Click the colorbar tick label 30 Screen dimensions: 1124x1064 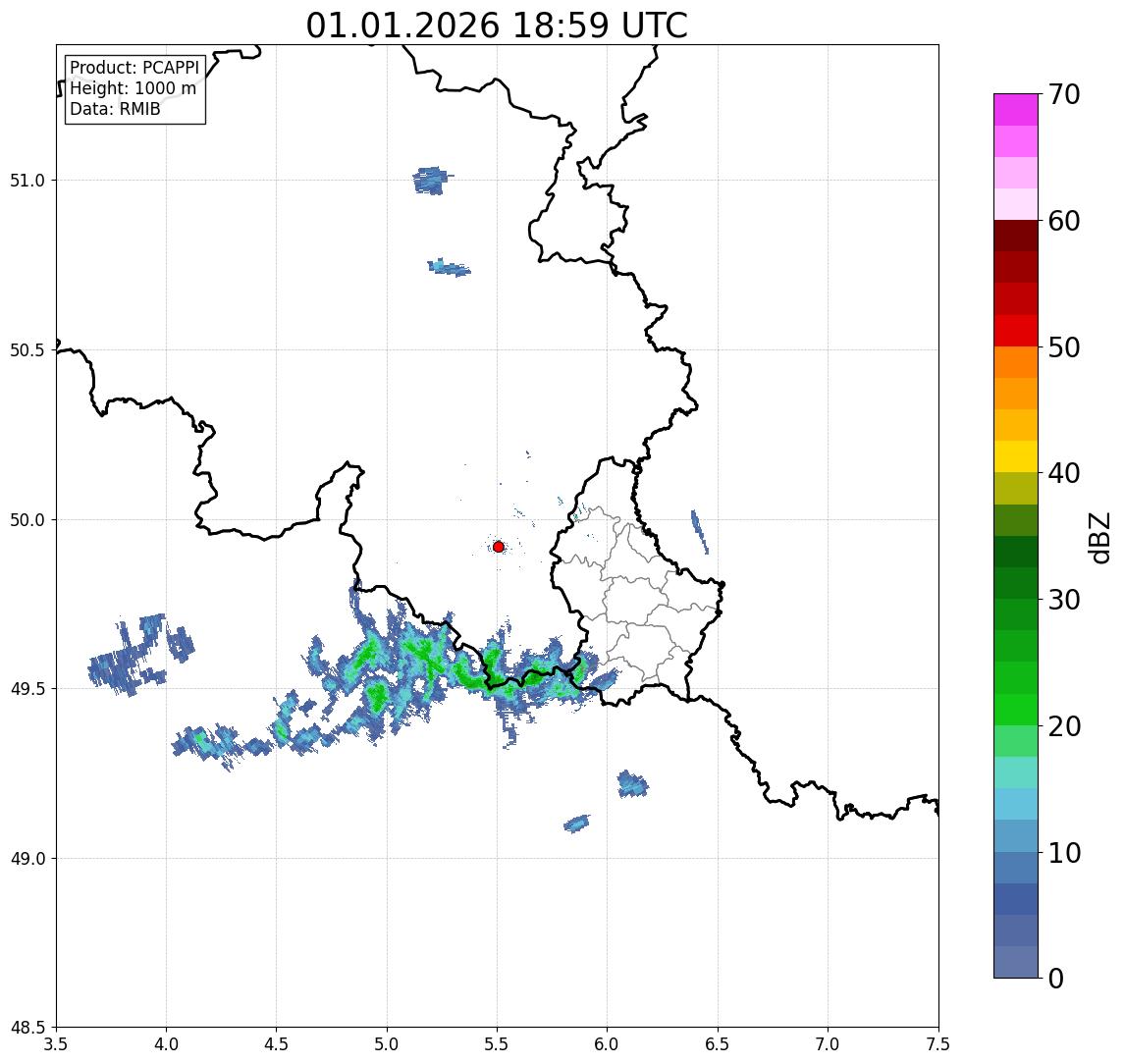(x=1063, y=600)
